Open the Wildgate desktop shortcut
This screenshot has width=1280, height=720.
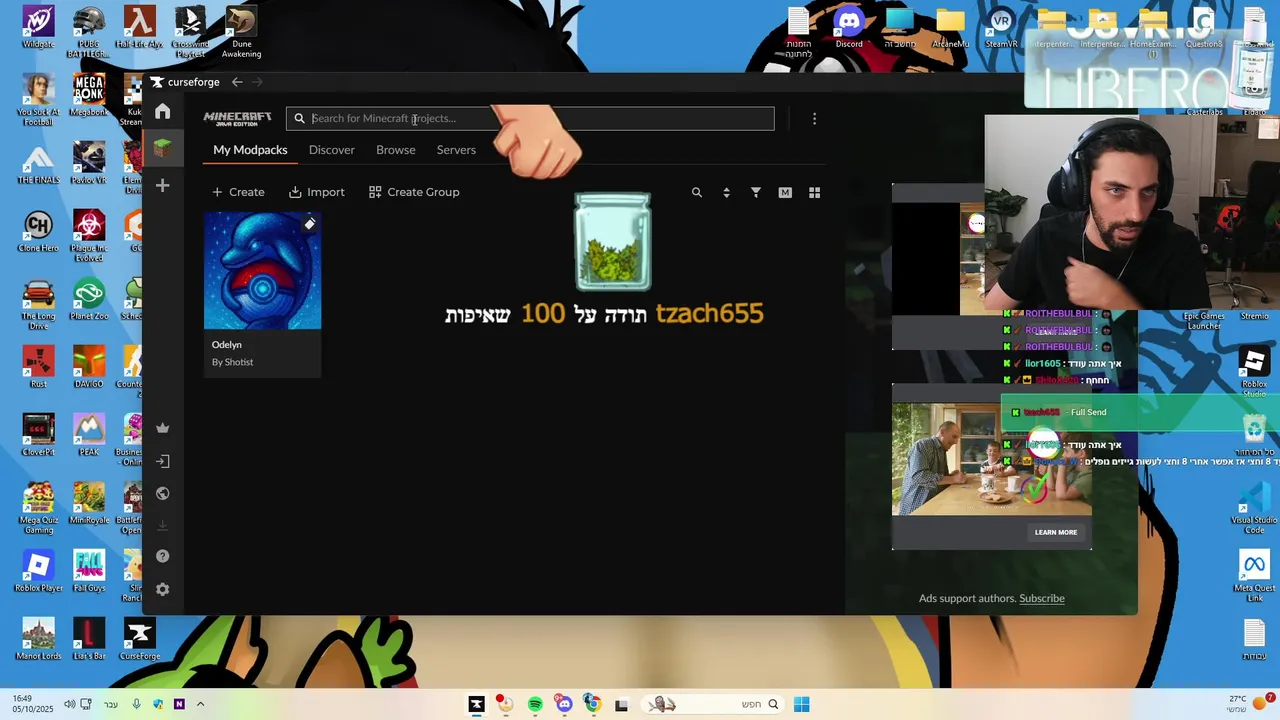point(38,28)
